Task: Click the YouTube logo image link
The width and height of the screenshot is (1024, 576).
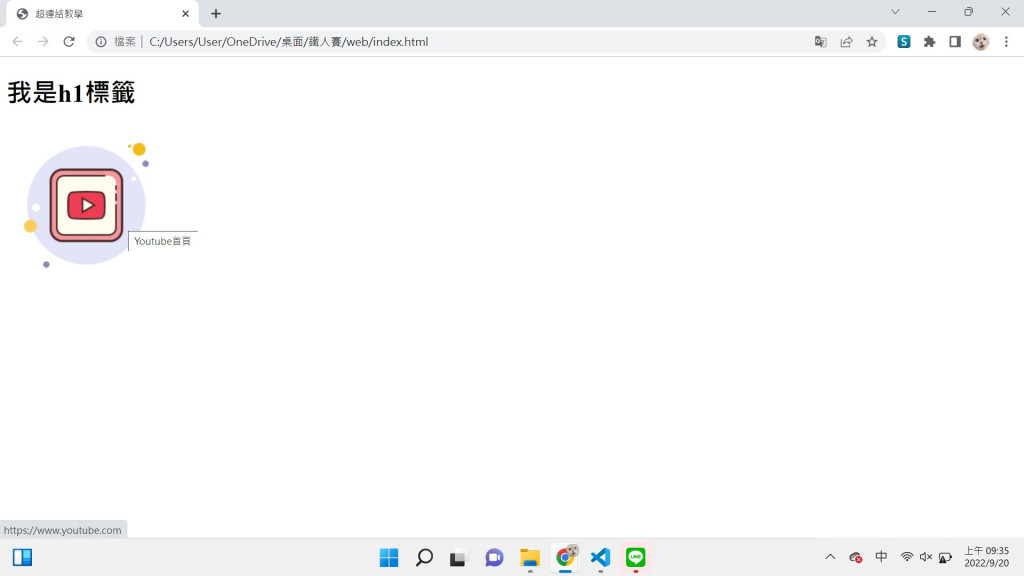Action: 86,205
